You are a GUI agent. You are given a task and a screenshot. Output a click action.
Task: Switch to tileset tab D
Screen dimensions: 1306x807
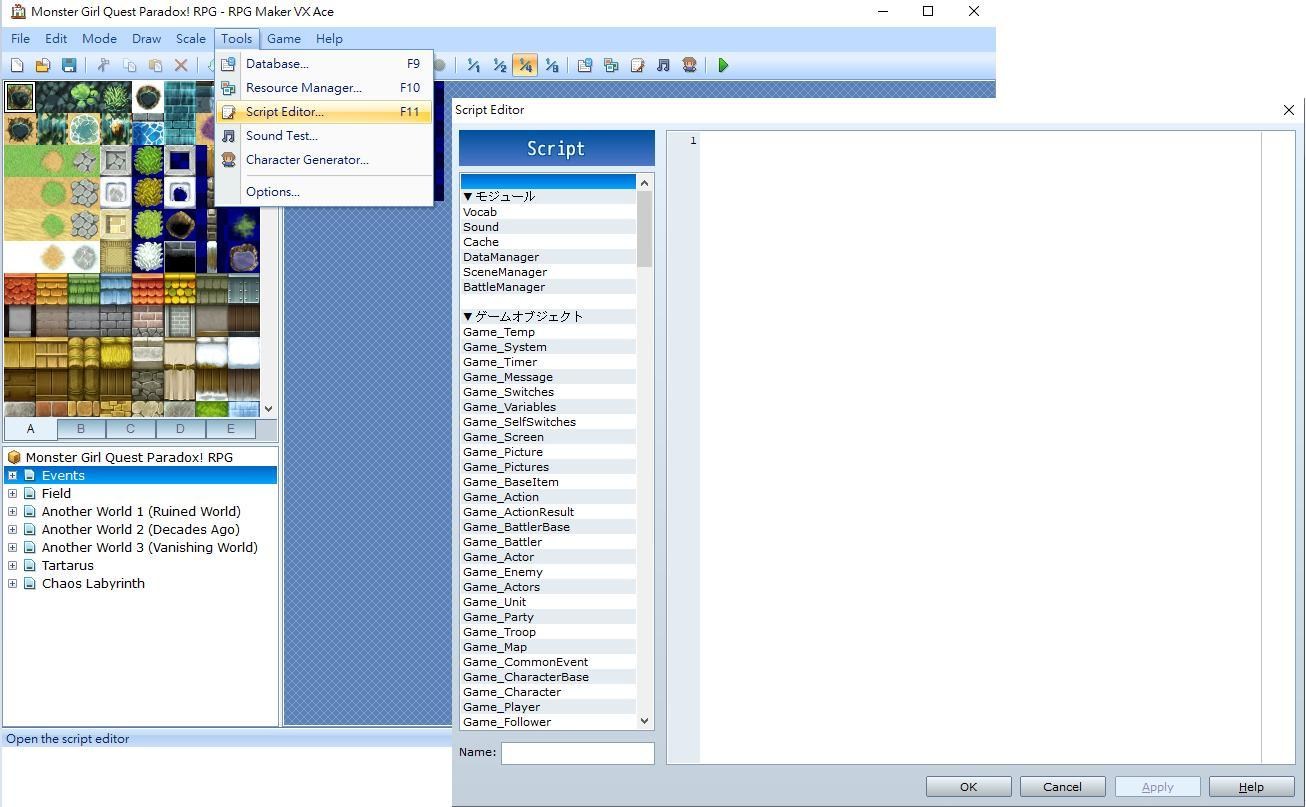(x=180, y=429)
